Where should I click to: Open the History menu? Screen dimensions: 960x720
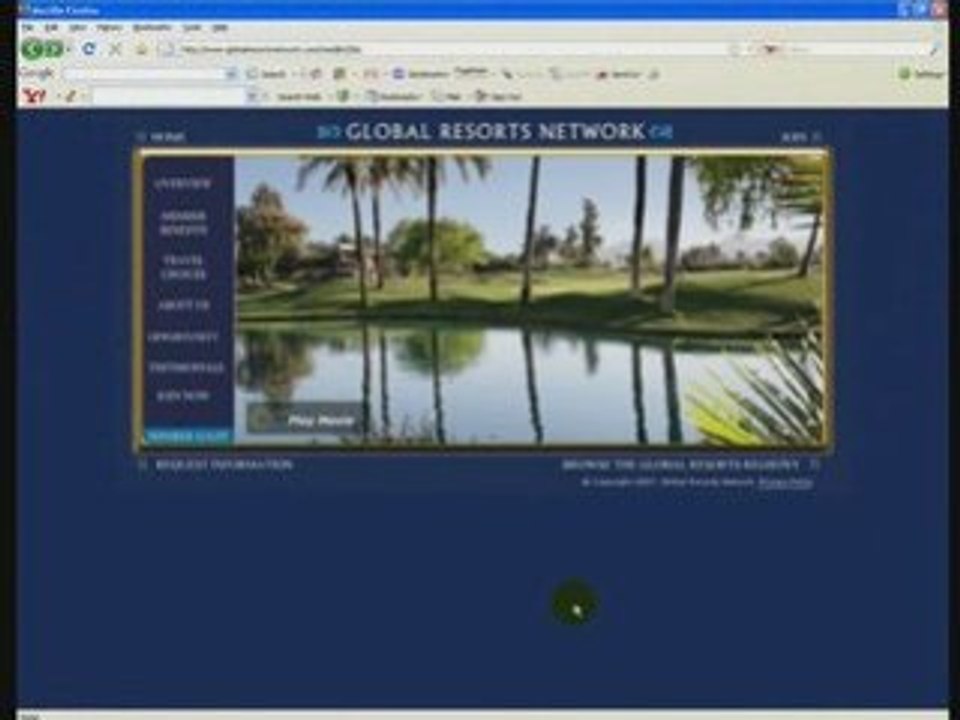[x=109, y=28]
